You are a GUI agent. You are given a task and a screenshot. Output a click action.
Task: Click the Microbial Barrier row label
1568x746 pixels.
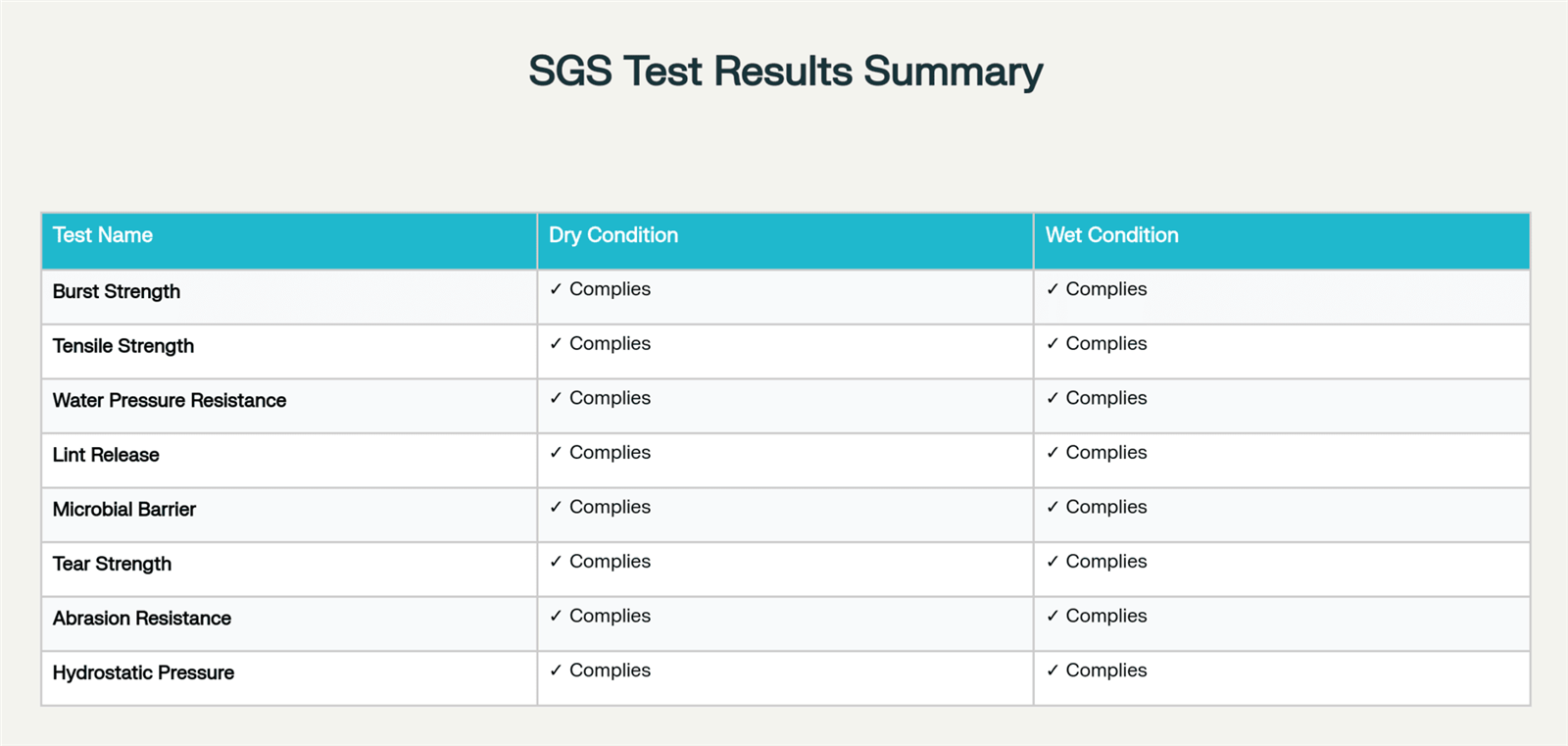(x=124, y=509)
